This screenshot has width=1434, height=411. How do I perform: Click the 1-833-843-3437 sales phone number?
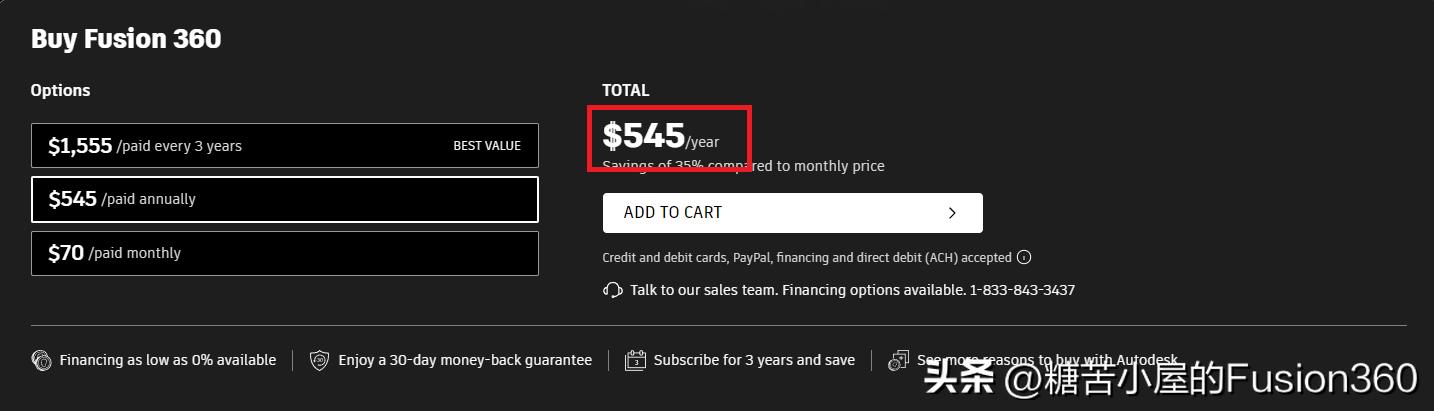click(1022, 290)
